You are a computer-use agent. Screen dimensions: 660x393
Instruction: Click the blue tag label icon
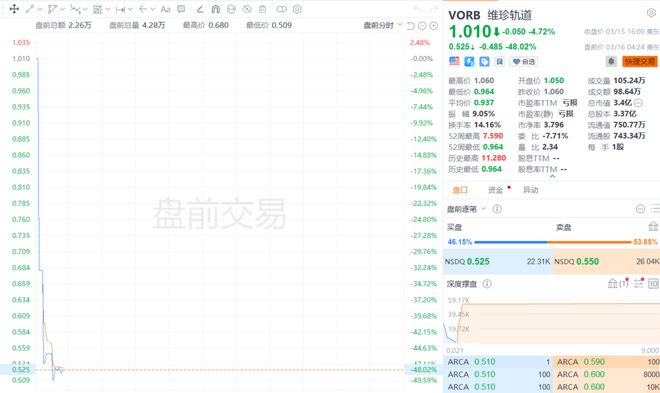[484, 62]
